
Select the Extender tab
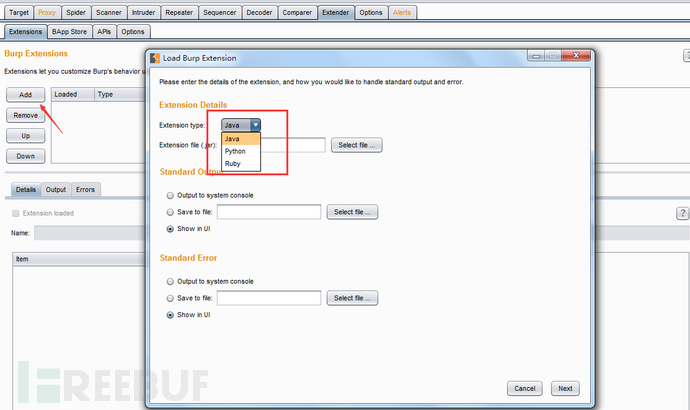pyautogui.click(x=335, y=13)
